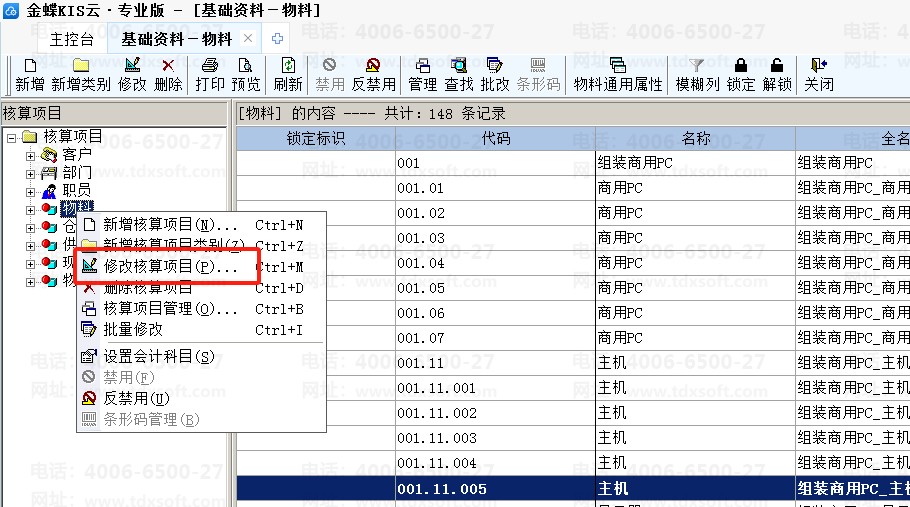Click the 打印 (Print) toolbar icon
The image size is (910, 507).
pyautogui.click(x=210, y=75)
